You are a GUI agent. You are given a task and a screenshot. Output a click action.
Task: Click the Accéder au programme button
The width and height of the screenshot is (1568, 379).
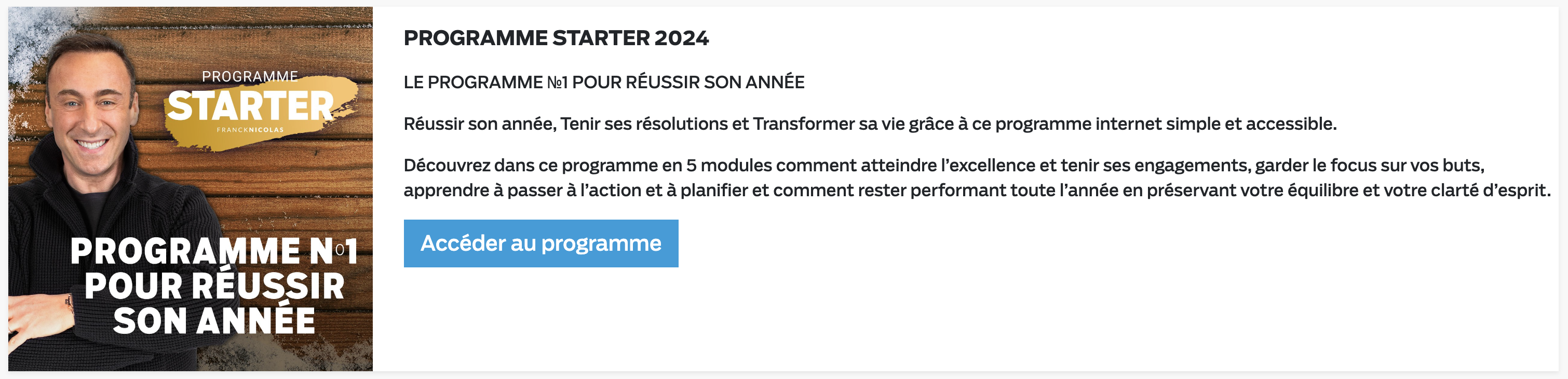pyautogui.click(x=540, y=243)
